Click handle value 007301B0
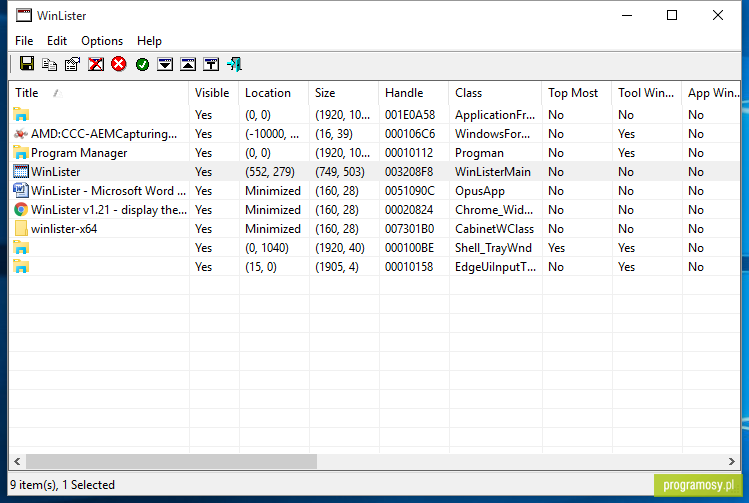 [409, 229]
